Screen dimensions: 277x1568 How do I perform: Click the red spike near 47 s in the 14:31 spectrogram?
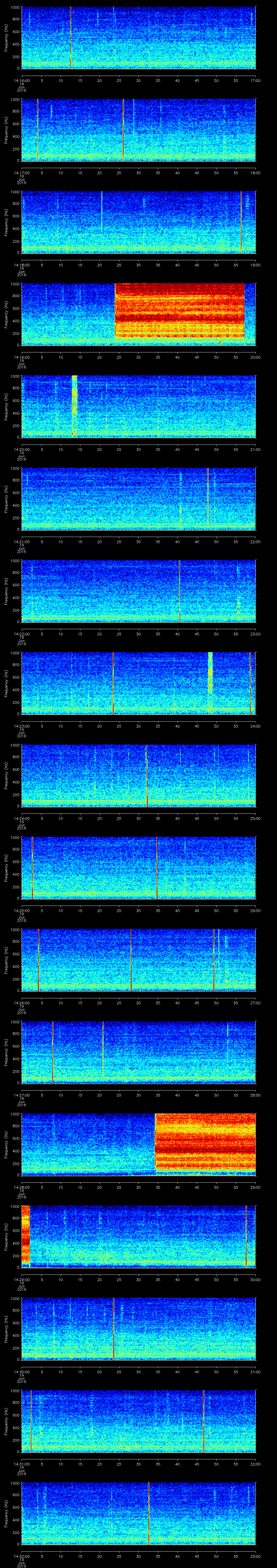coord(203,1421)
